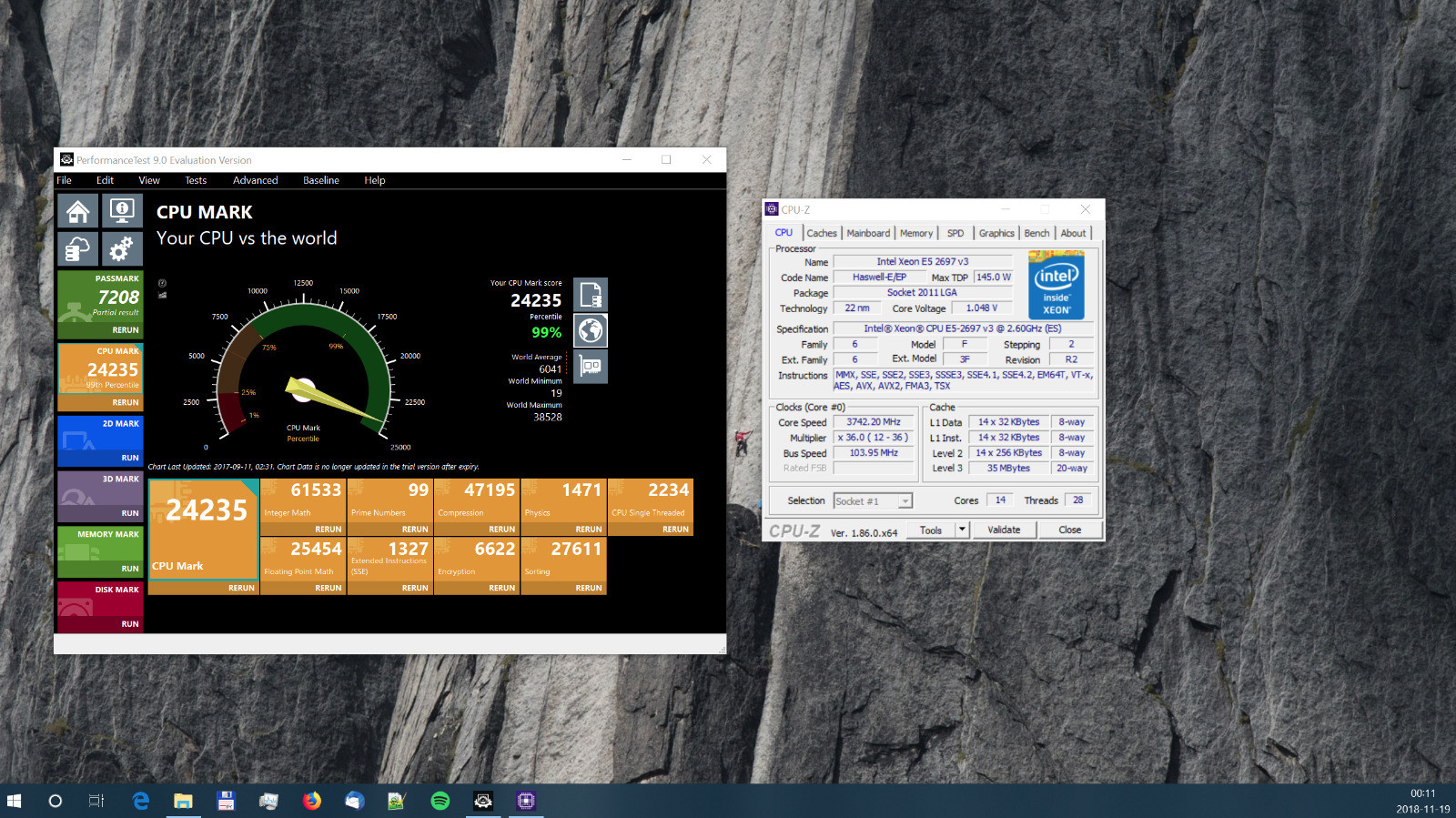Screen dimensions: 1456x818
Task: Click the small chart icon beside gauge
Action: coord(163,295)
